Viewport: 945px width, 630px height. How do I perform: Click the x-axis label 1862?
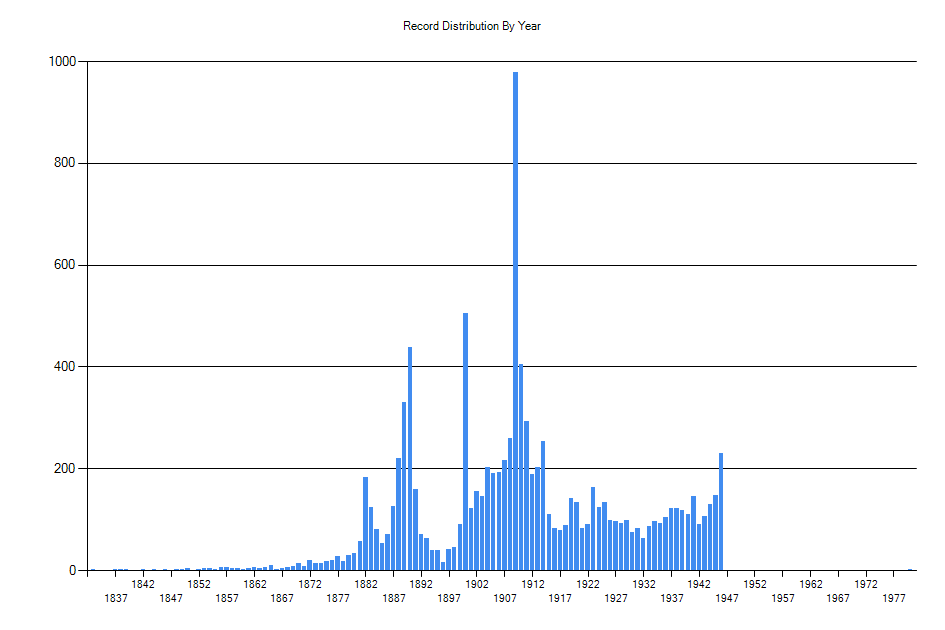[254, 584]
